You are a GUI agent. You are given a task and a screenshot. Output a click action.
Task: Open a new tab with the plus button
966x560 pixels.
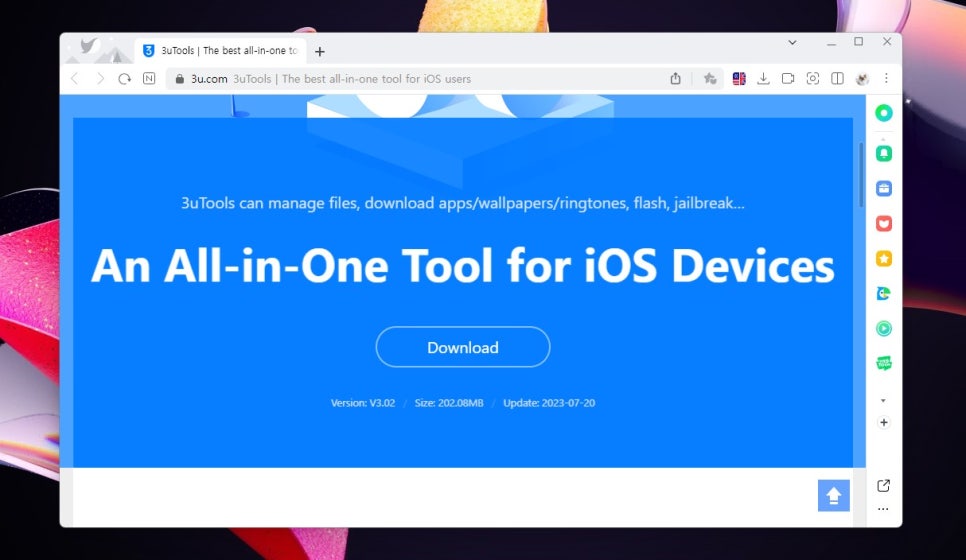(x=320, y=52)
